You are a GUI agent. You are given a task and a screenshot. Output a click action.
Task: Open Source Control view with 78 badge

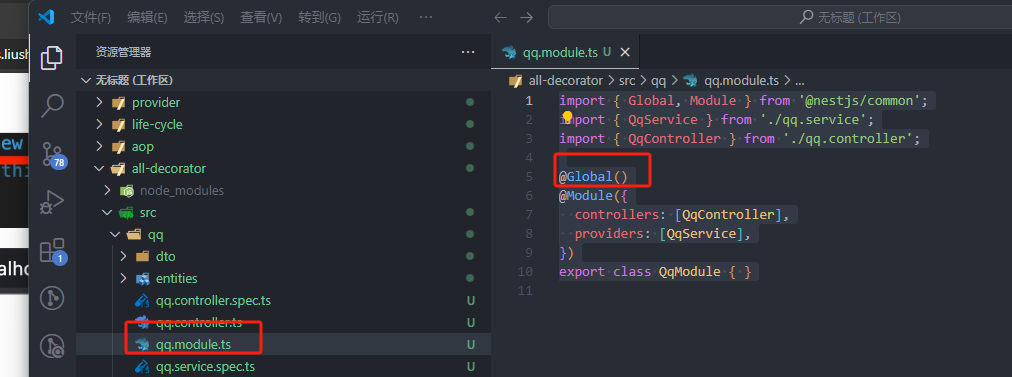tap(53, 155)
